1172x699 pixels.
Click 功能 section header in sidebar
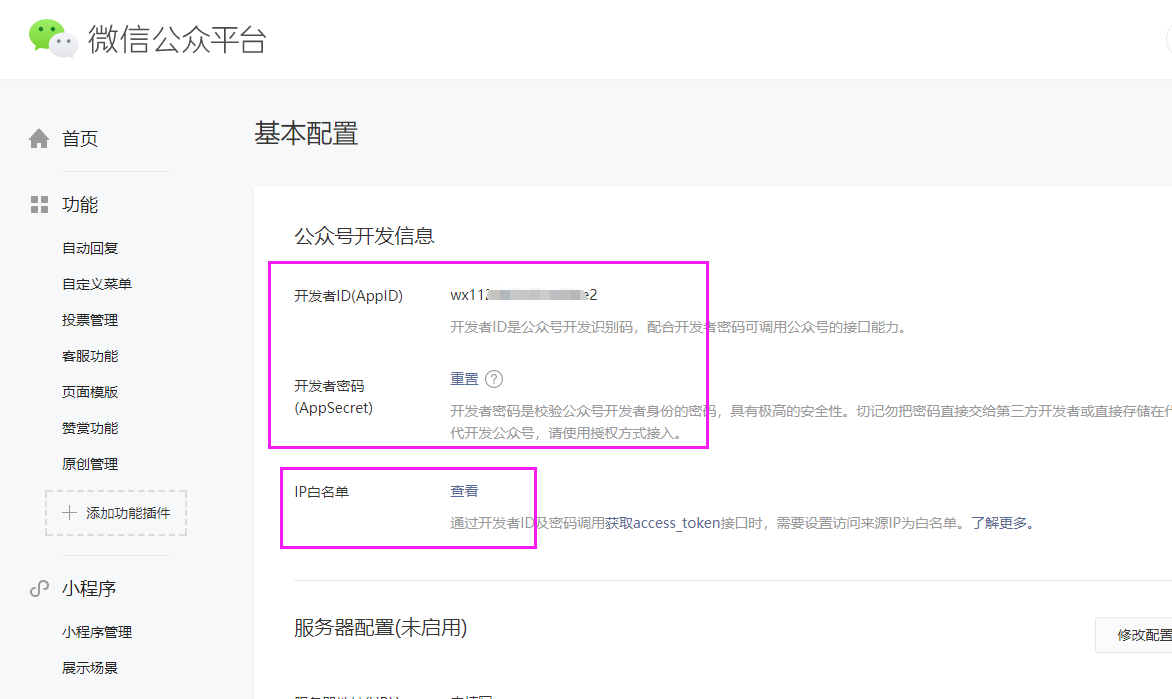(80, 205)
